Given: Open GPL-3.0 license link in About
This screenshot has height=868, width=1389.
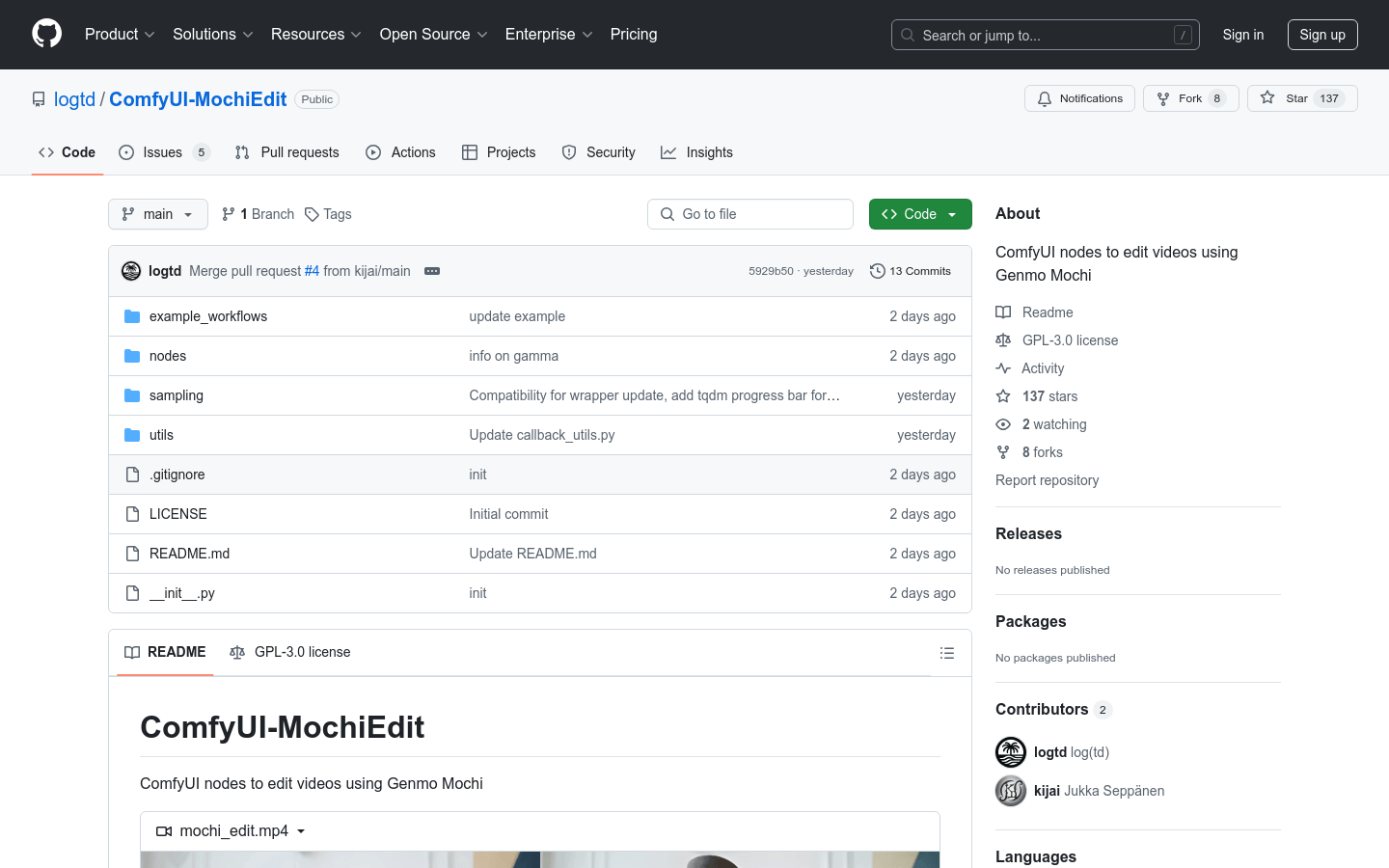Looking at the screenshot, I should click(x=1057, y=340).
